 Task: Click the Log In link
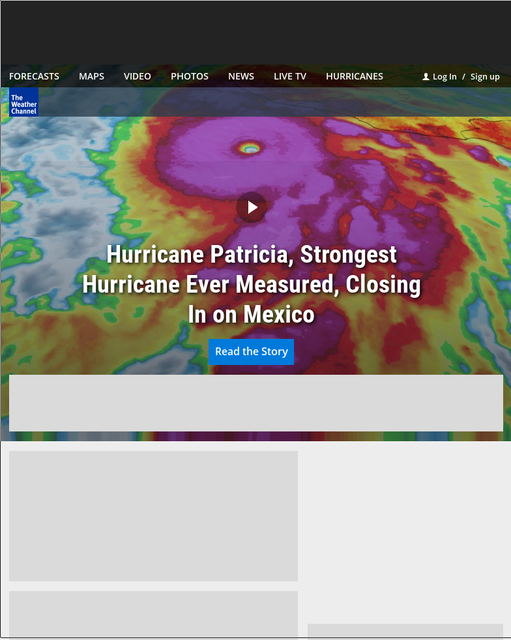444,77
